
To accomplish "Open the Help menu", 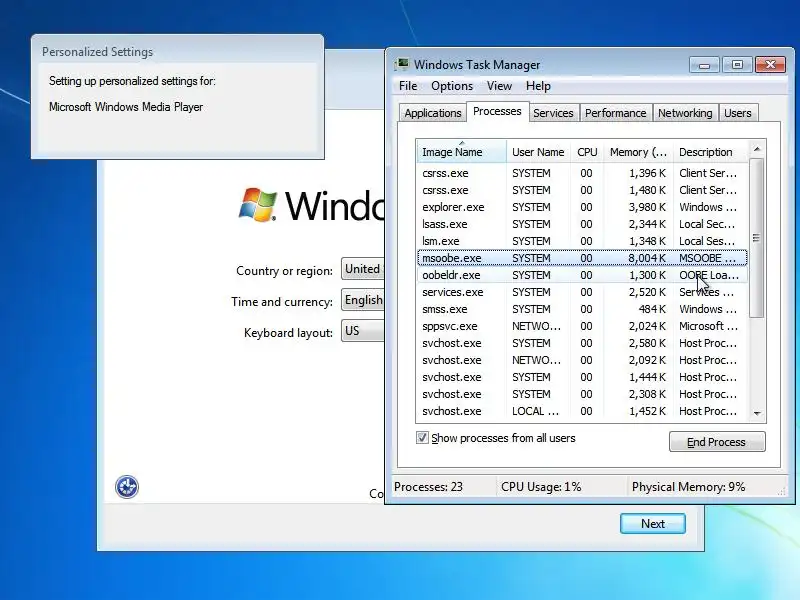I will click(538, 86).
